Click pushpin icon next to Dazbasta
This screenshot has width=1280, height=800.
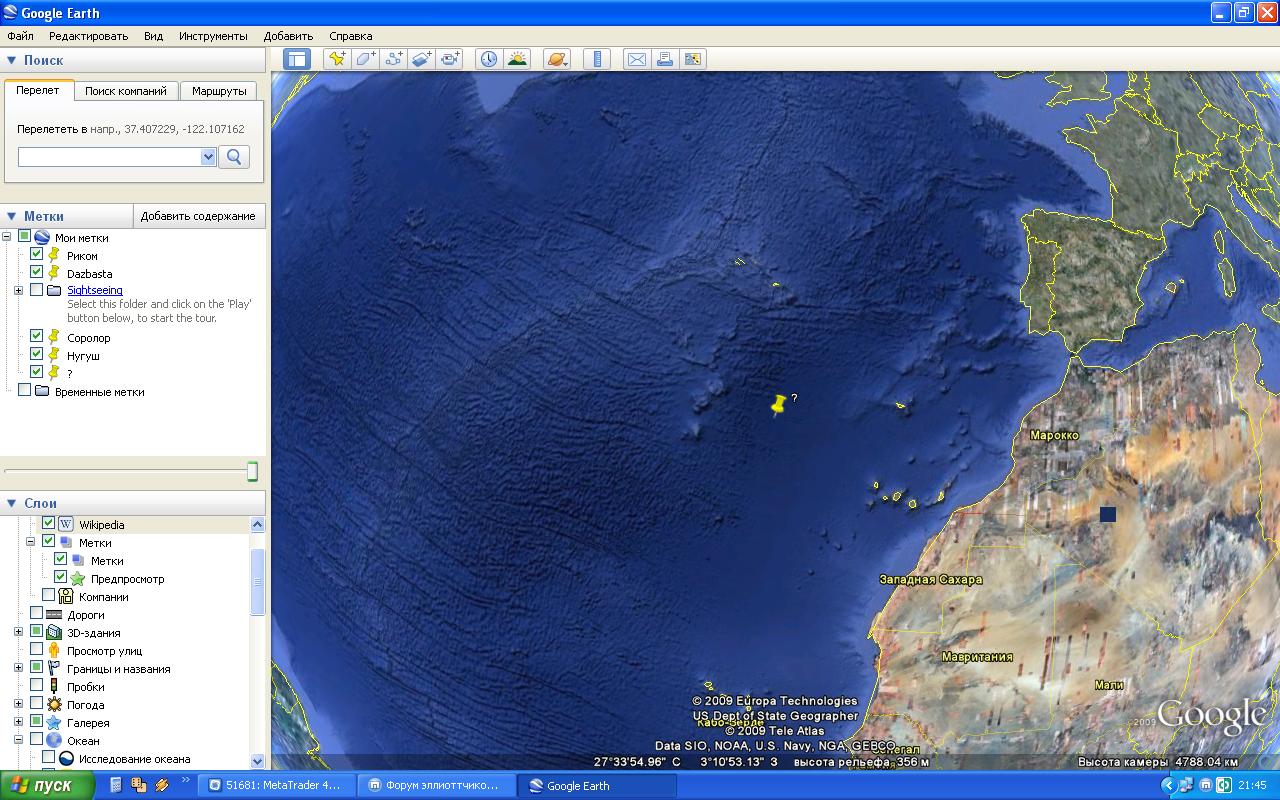[54, 273]
